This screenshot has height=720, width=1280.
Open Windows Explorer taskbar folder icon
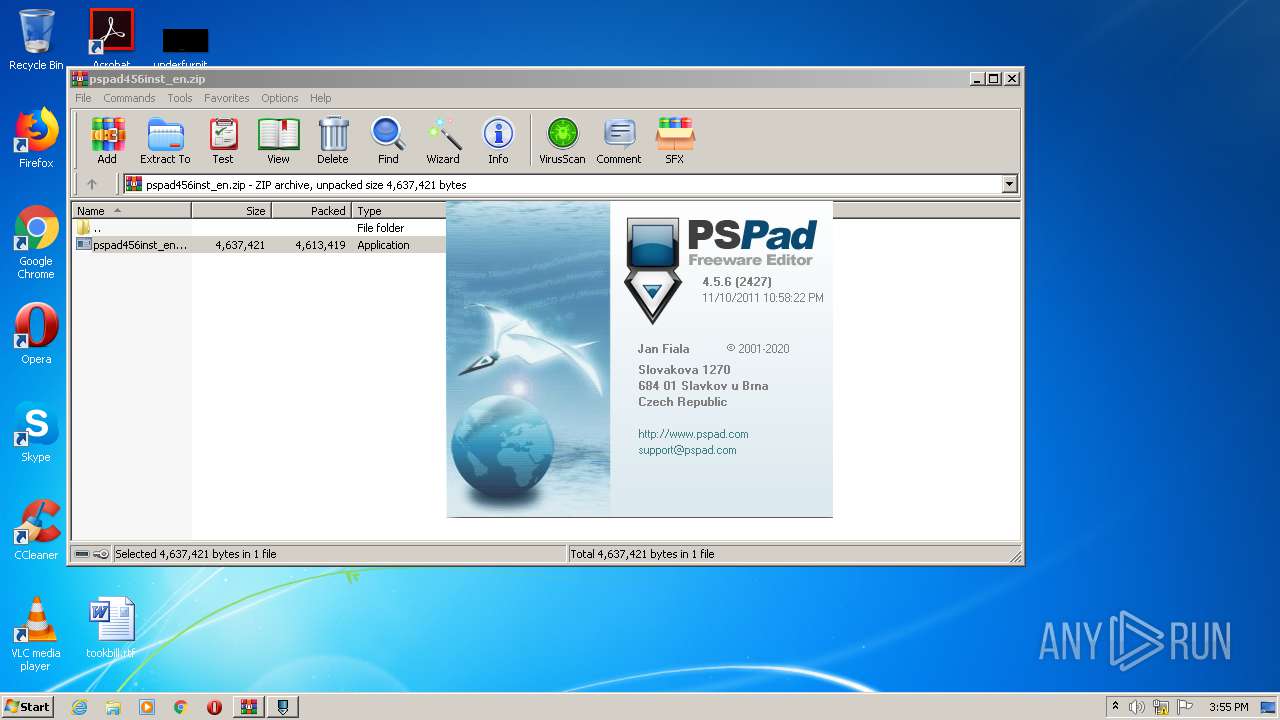(113, 707)
